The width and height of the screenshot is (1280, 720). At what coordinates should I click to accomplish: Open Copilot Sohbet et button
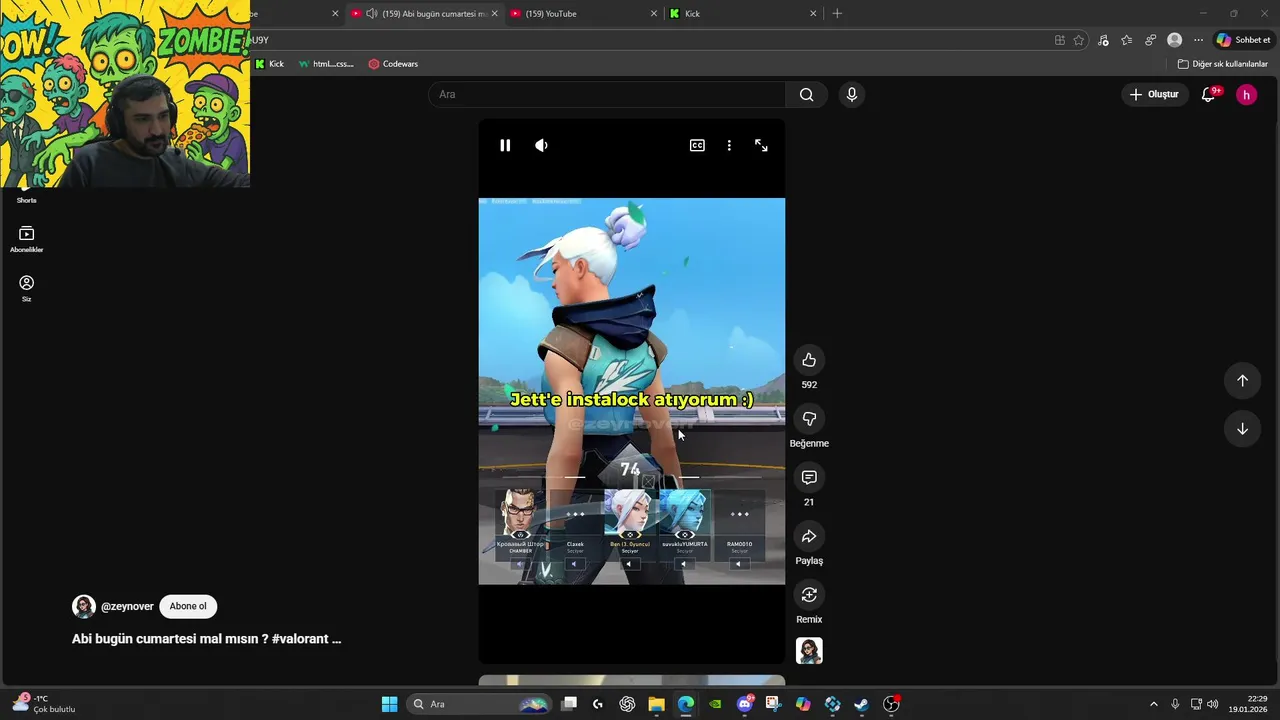[x=1243, y=40]
